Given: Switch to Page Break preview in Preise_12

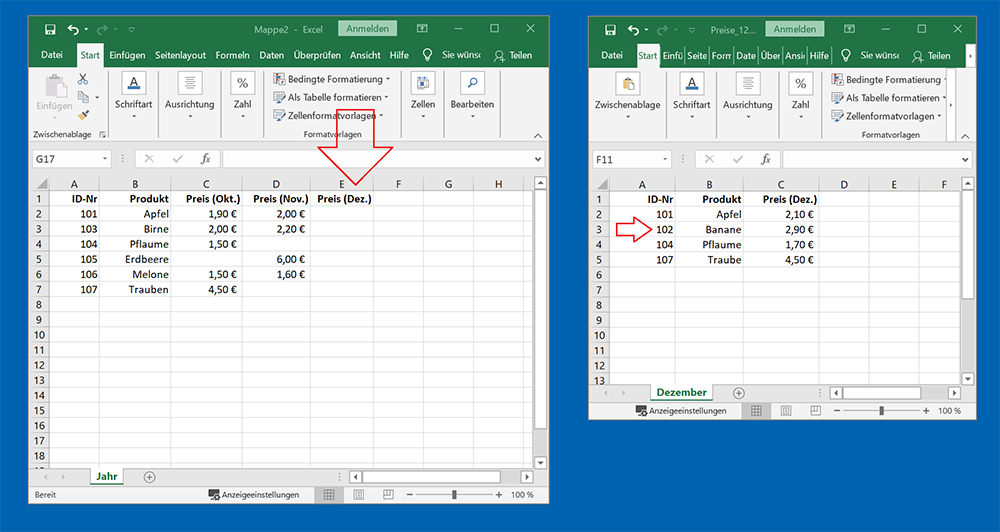Looking at the screenshot, I should click(x=815, y=411).
